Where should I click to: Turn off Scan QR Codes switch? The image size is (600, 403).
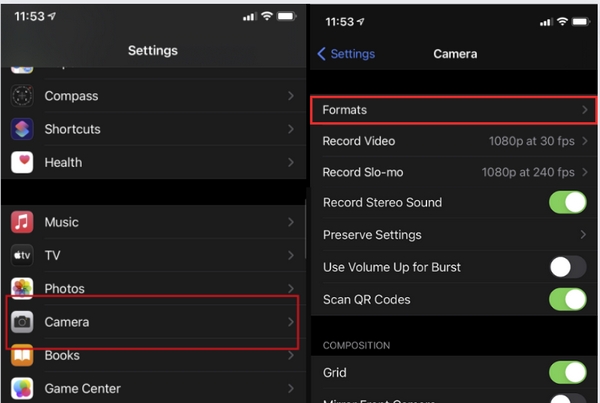click(567, 299)
